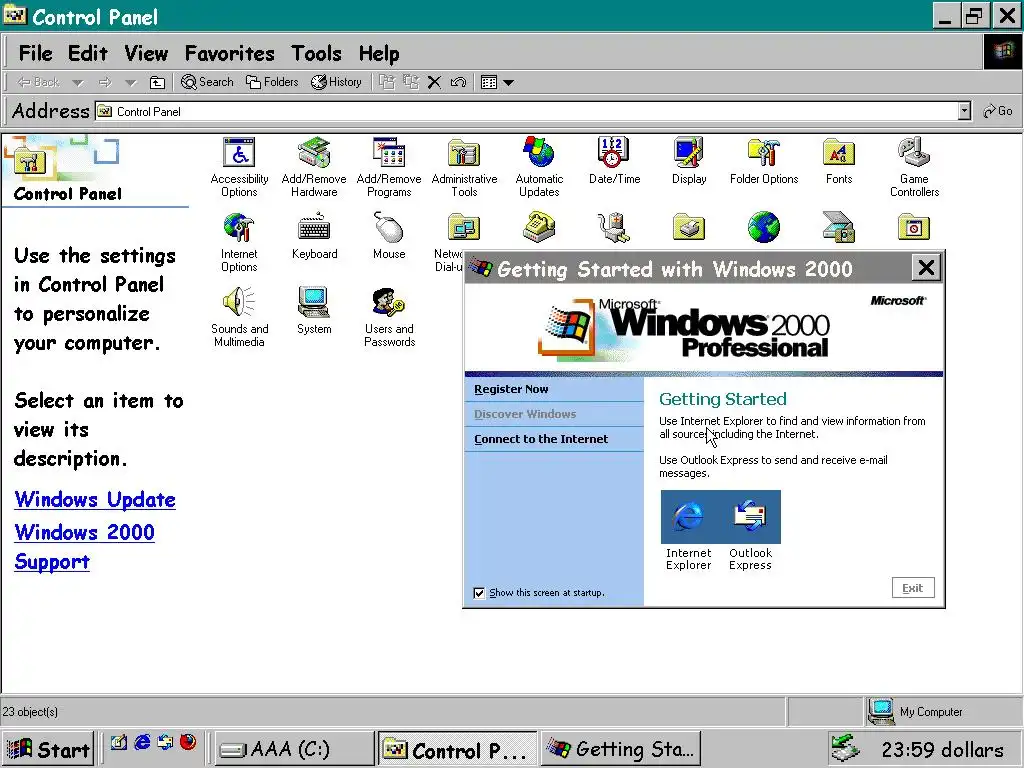Click the History toolbar button
This screenshot has height=768, width=1024.
click(x=336, y=82)
